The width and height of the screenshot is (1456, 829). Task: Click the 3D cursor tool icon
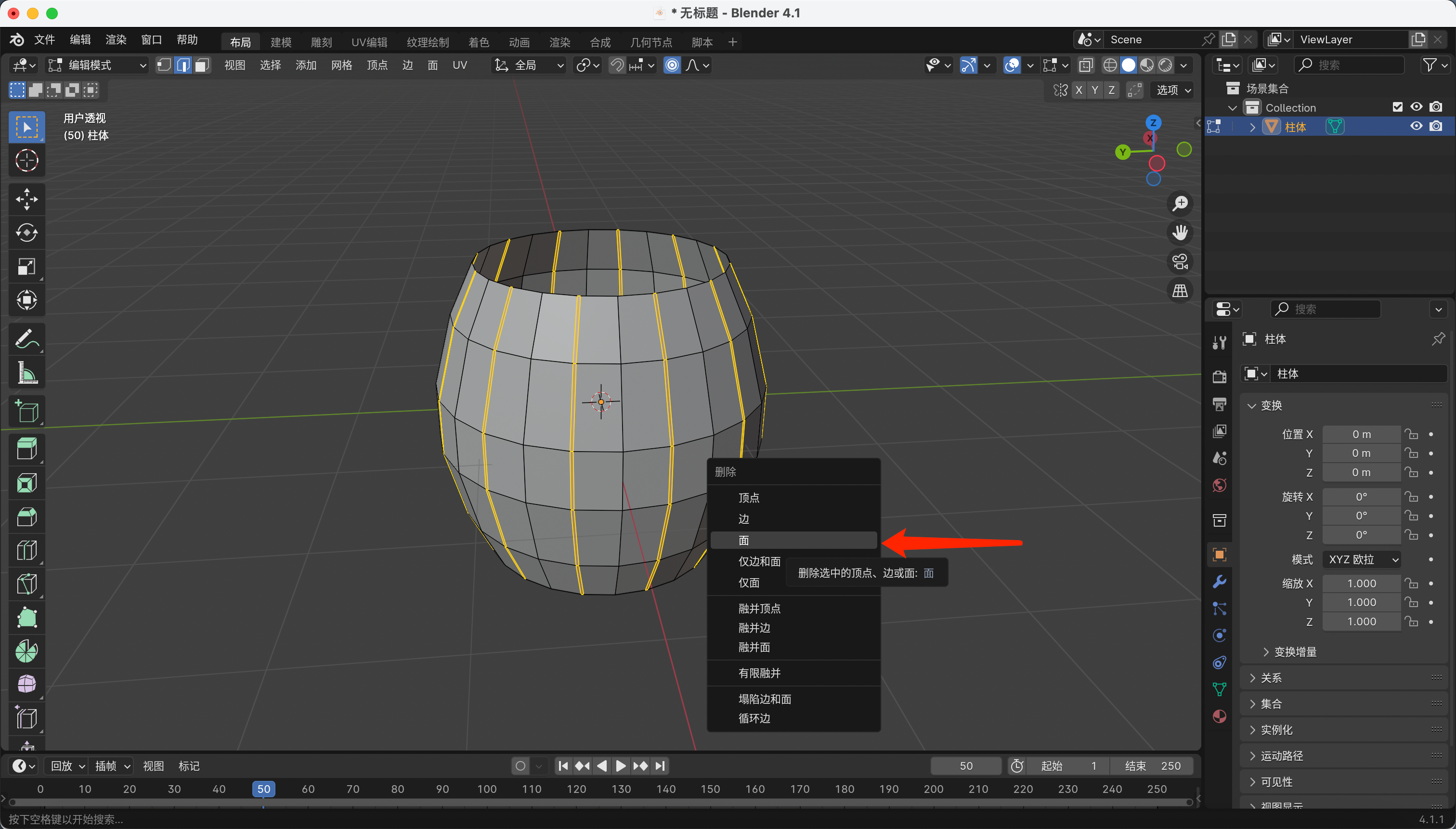coord(27,161)
